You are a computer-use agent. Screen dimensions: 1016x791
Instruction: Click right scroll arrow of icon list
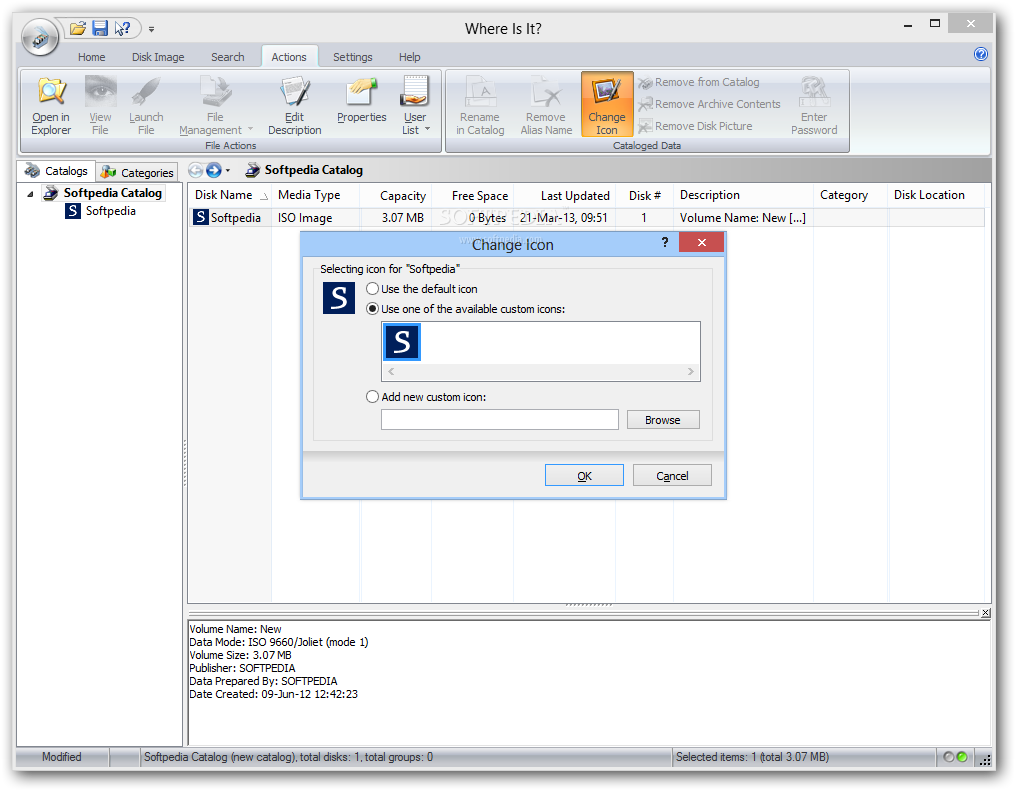click(x=691, y=372)
